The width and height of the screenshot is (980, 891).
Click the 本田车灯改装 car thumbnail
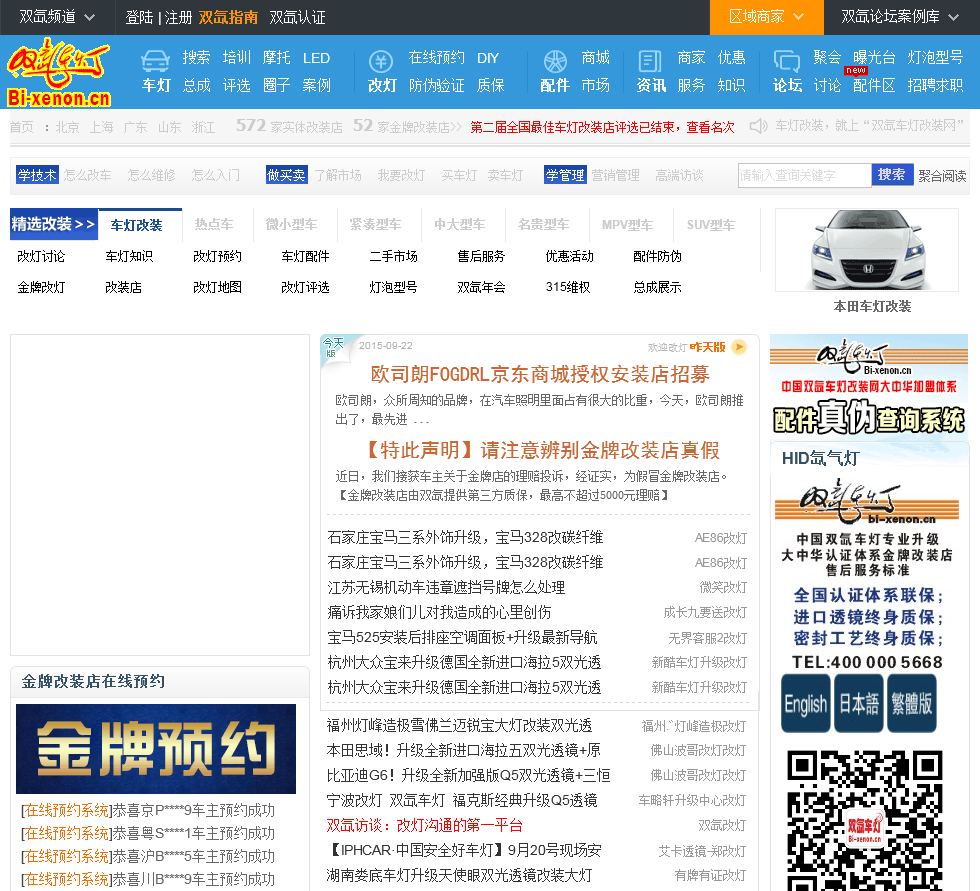tap(867, 250)
